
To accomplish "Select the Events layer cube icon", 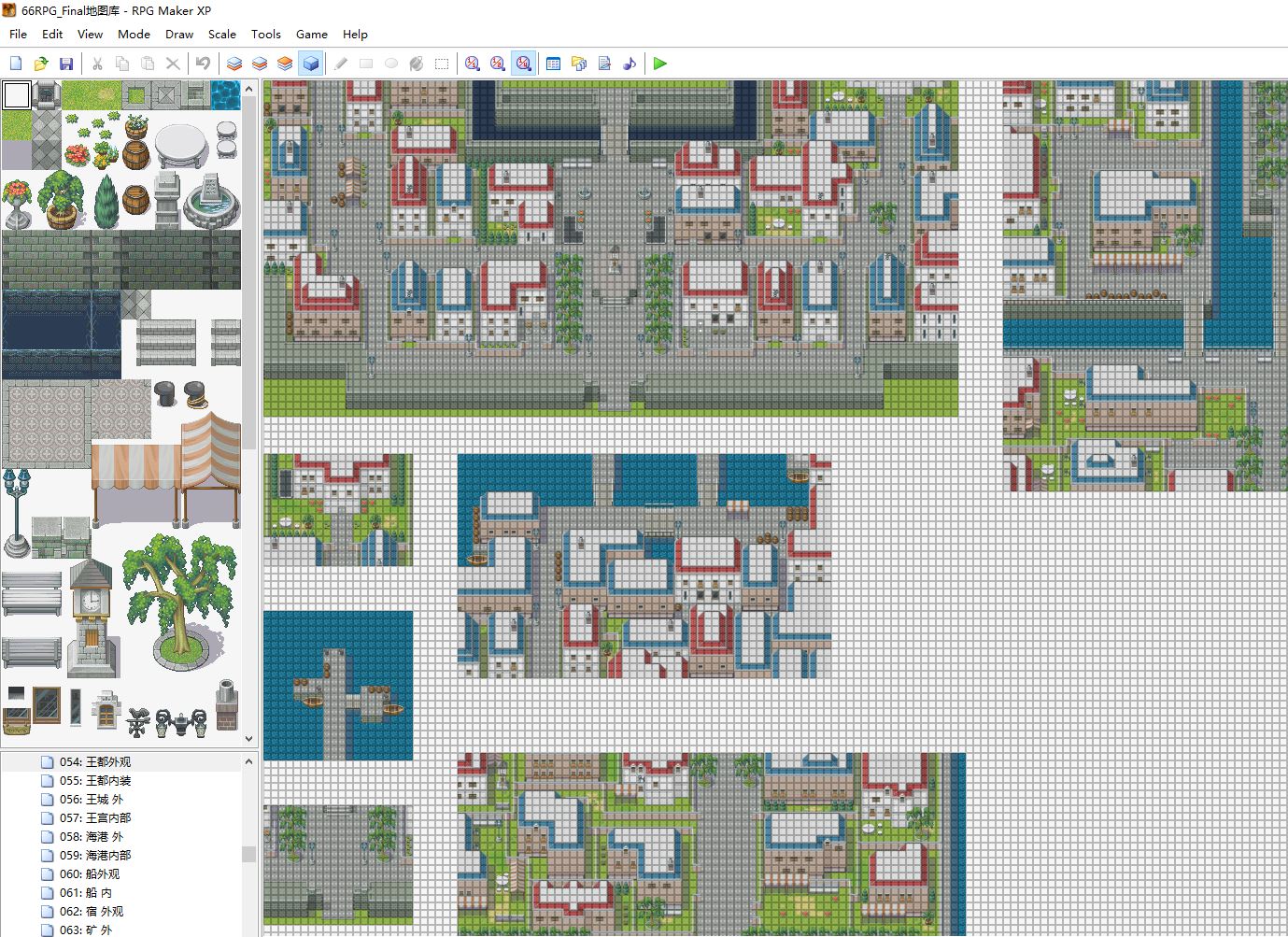I will [x=310, y=64].
